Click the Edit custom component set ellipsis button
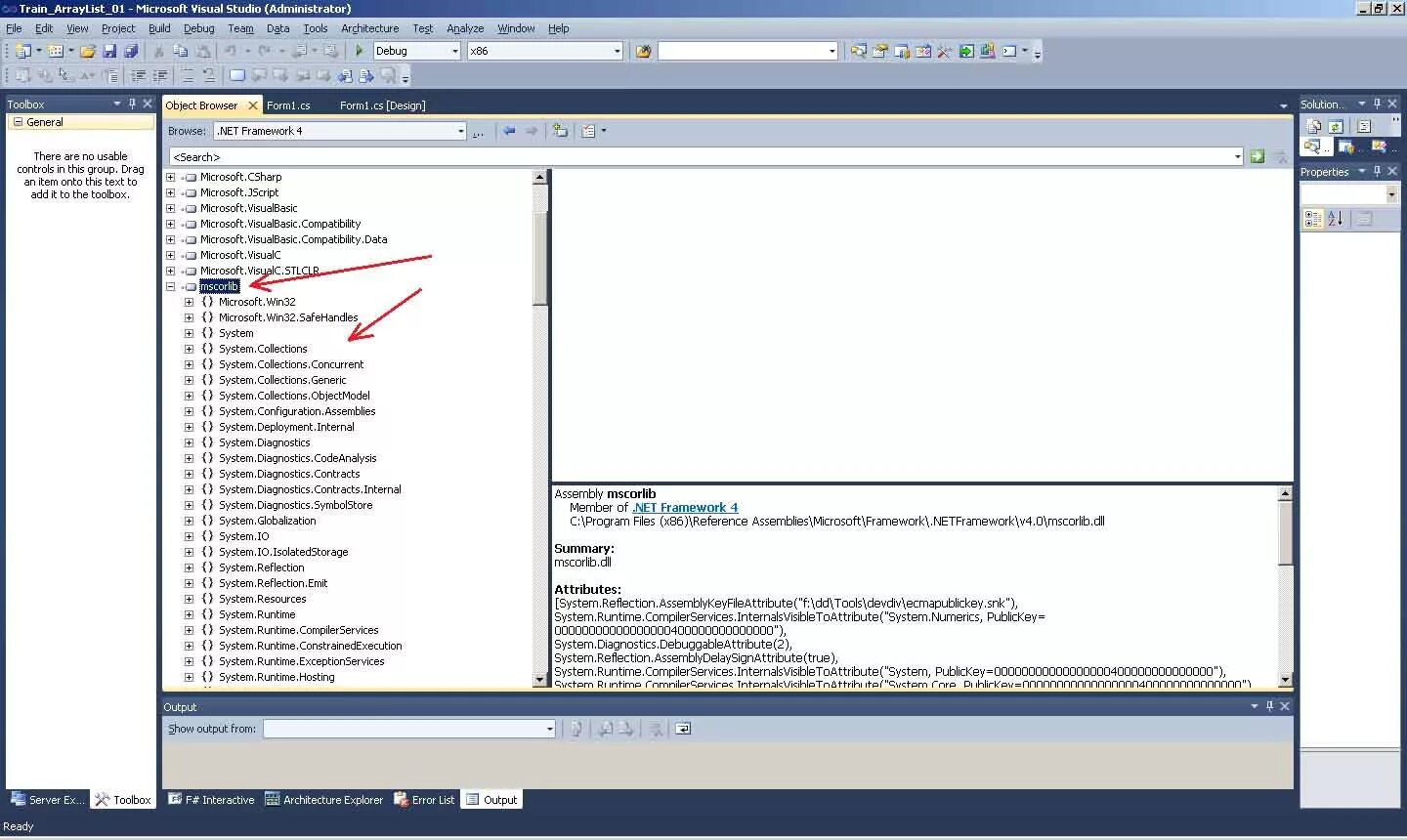The height and width of the screenshot is (840, 1407). 478,131
